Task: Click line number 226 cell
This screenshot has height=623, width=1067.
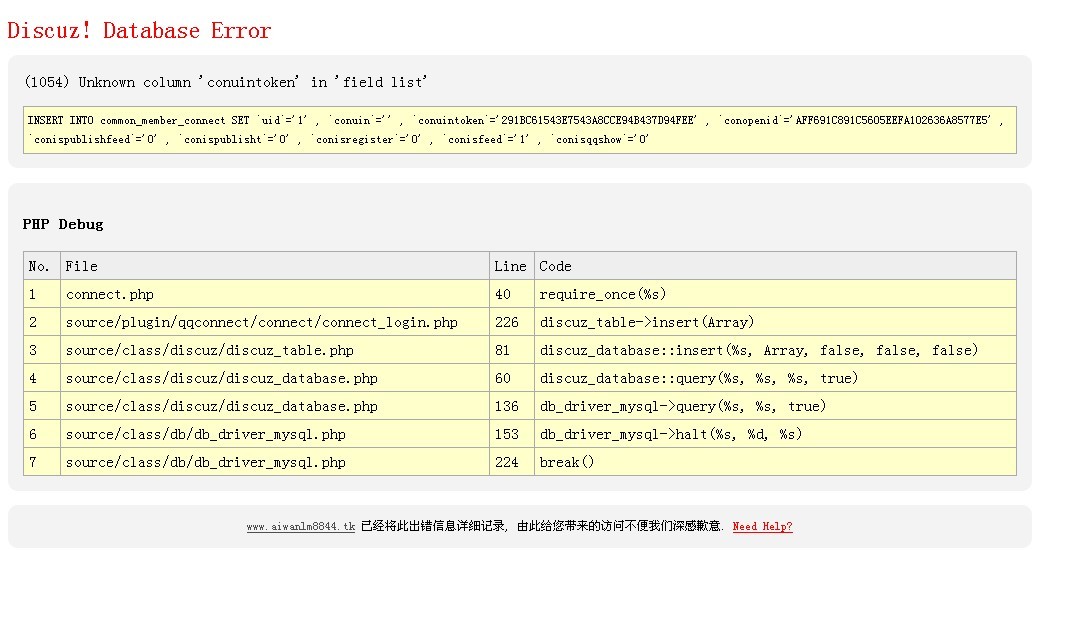Action: (512, 322)
